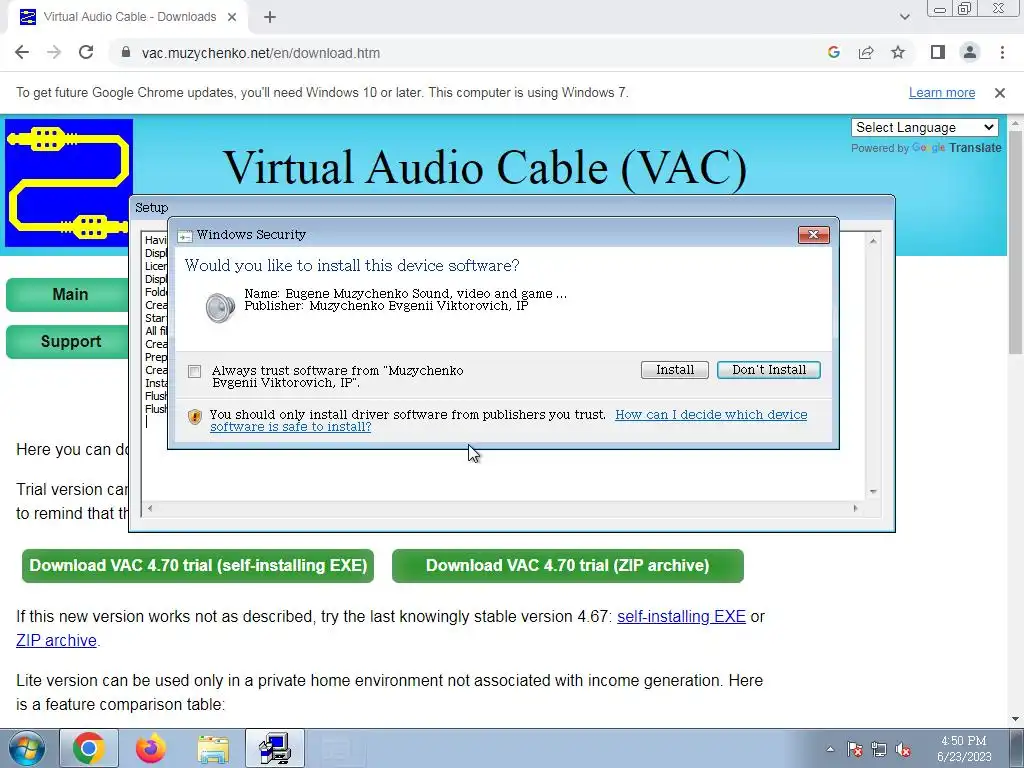Open Chrome profile avatar
This screenshot has height=768, width=1024.
click(x=970, y=53)
